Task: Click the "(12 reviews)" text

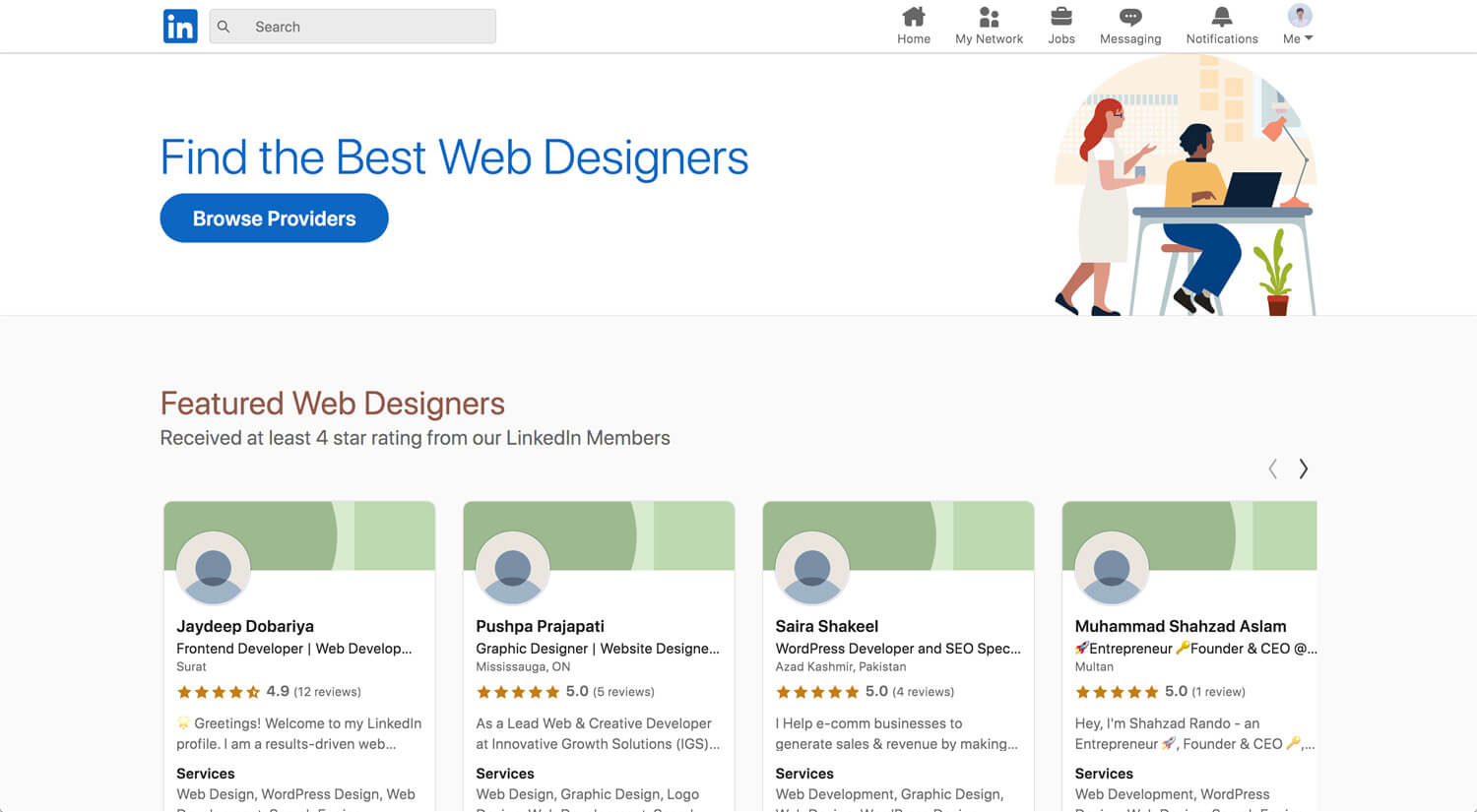Action: [328, 692]
